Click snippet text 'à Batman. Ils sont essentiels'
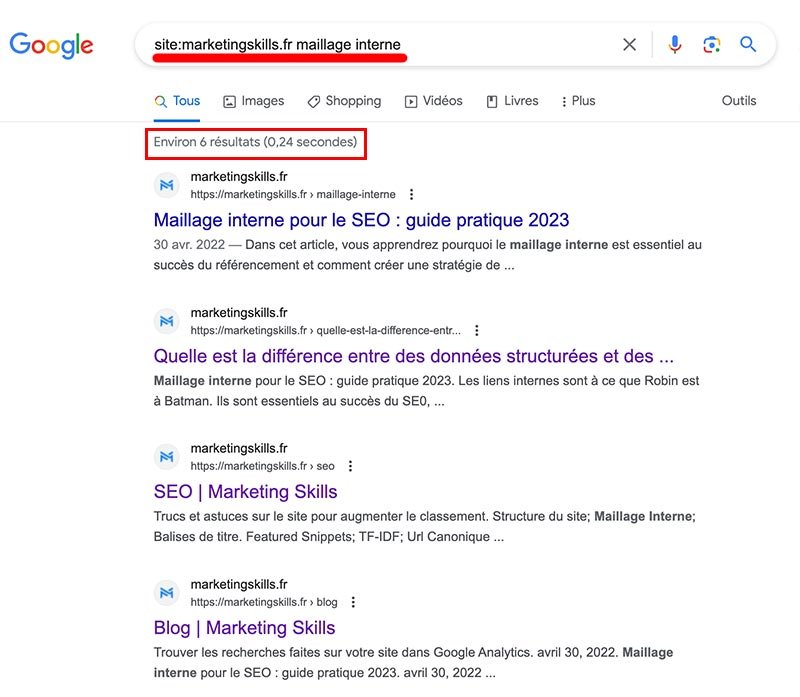The height and width of the screenshot is (697, 800). click(238, 401)
